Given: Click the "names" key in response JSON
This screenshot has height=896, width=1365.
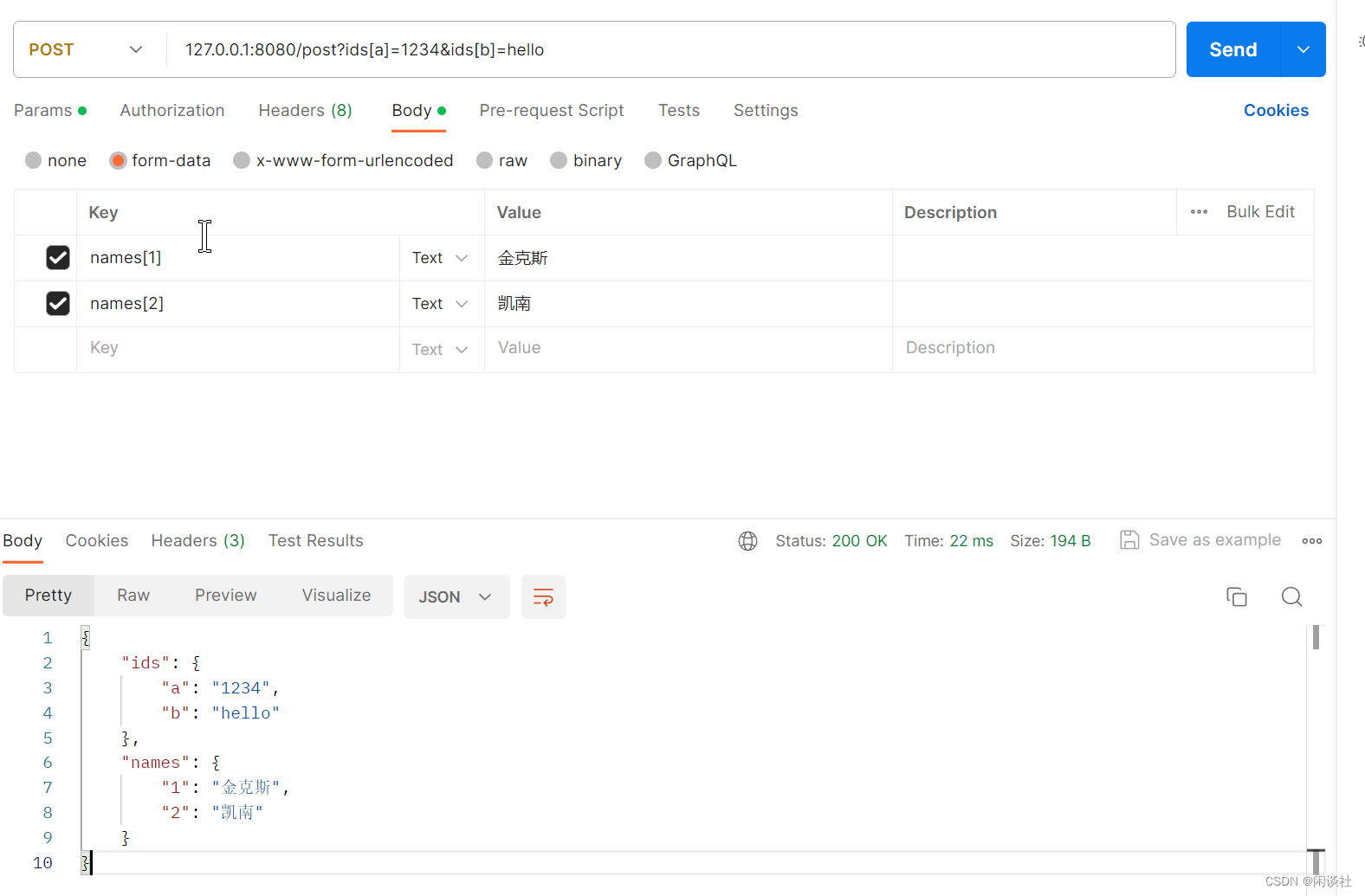Looking at the screenshot, I should [x=155, y=763].
